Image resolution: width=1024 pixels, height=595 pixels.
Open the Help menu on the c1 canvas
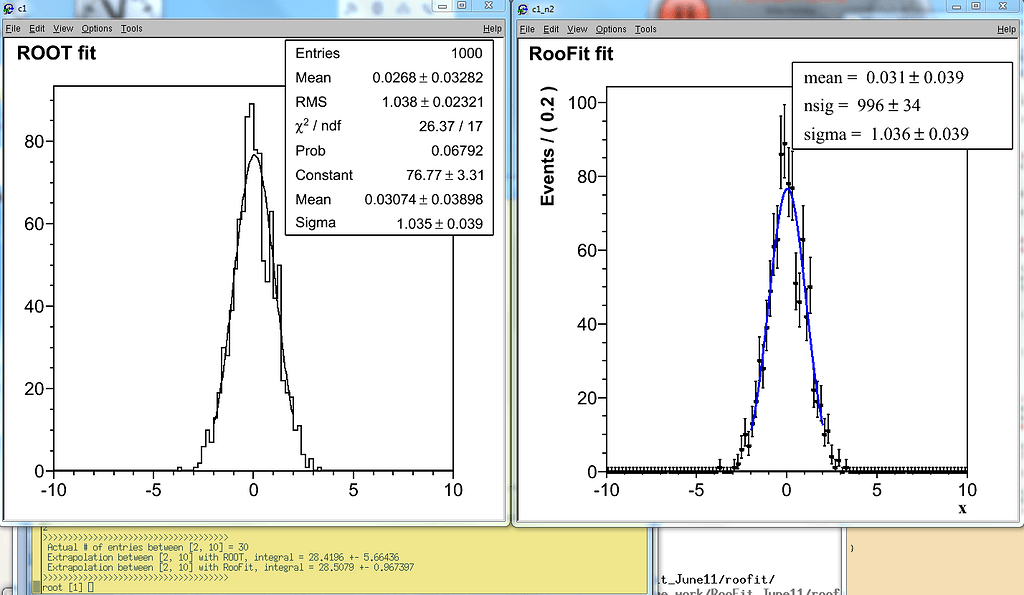point(492,28)
